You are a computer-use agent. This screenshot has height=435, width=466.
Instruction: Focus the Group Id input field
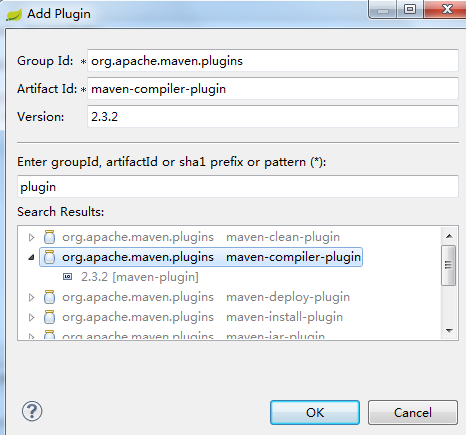tap(273, 60)
